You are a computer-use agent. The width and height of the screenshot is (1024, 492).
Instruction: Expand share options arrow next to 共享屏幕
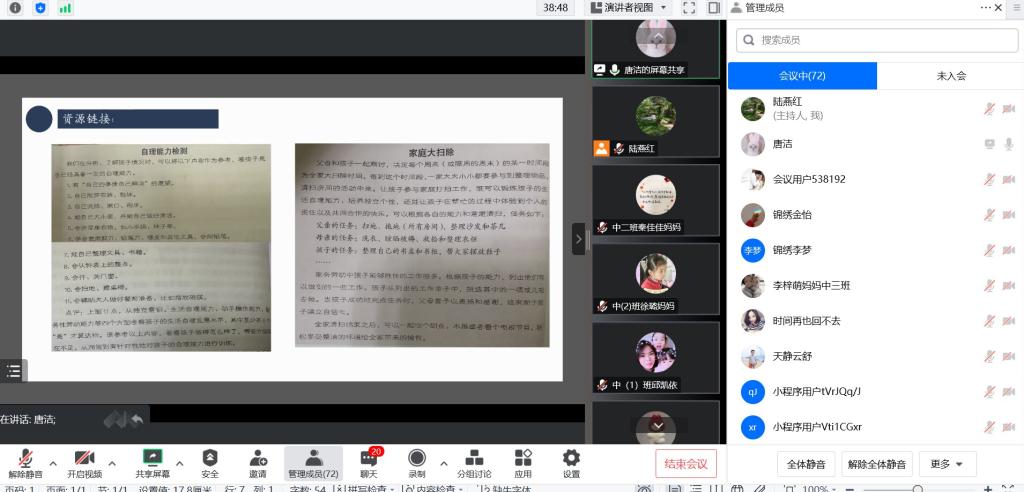pyautogui.click(x=180, y=463)
